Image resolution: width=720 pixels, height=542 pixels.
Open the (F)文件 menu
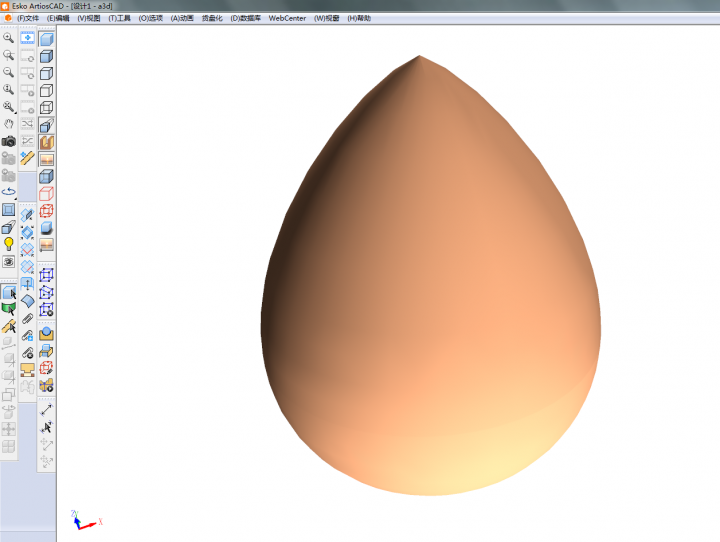(x=28, y=18)
